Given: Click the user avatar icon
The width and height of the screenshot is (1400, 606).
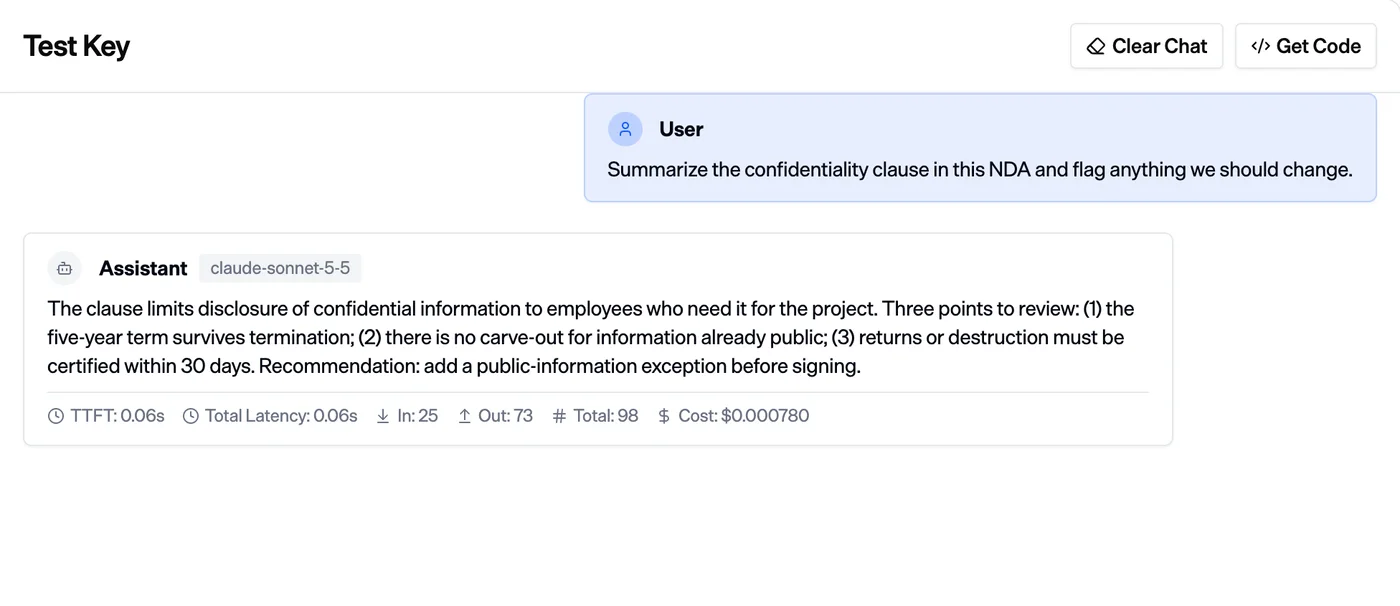Looking at the screenshot, I should [x=625, y=129].
